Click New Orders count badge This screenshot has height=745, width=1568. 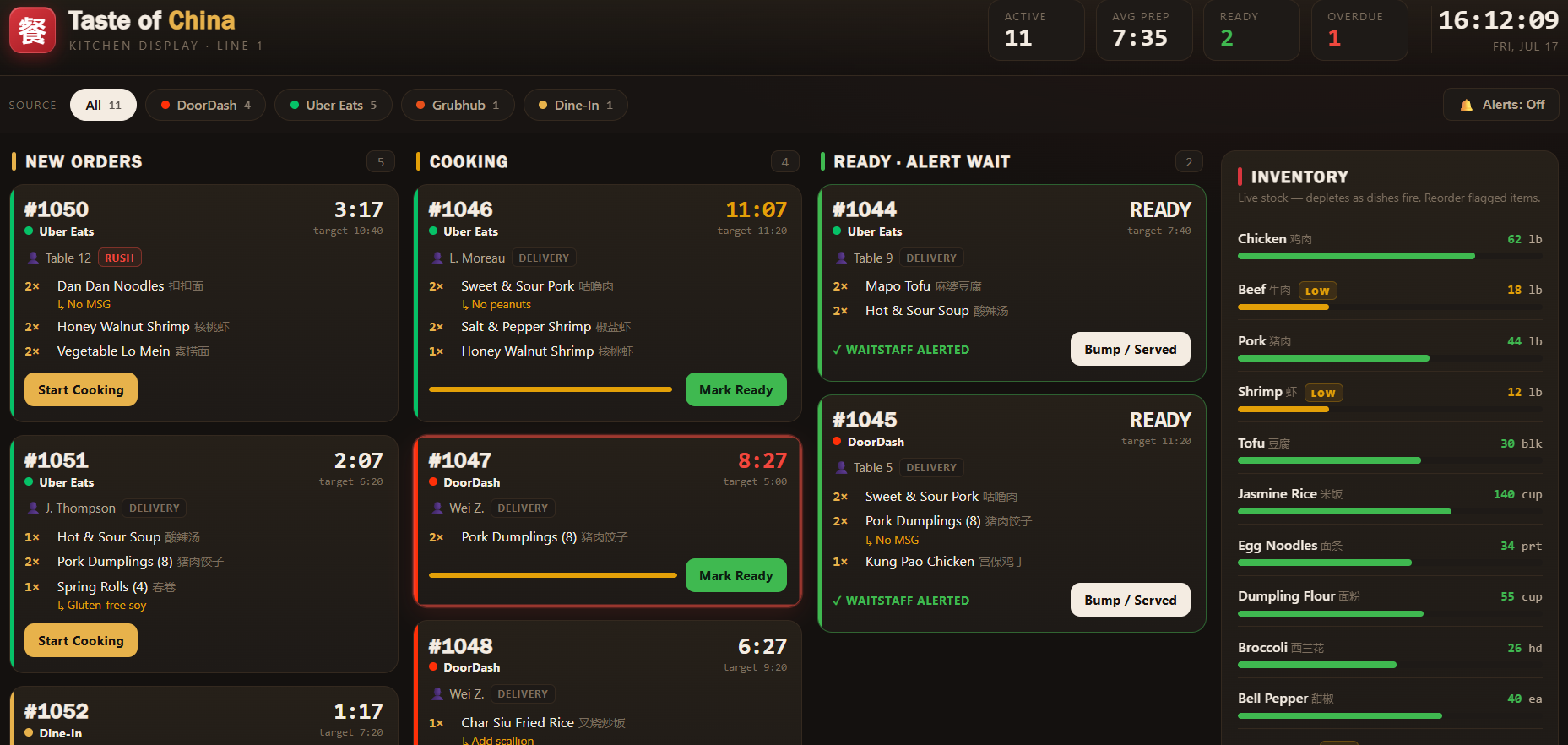pyautogui.click(x=381, y=161)
